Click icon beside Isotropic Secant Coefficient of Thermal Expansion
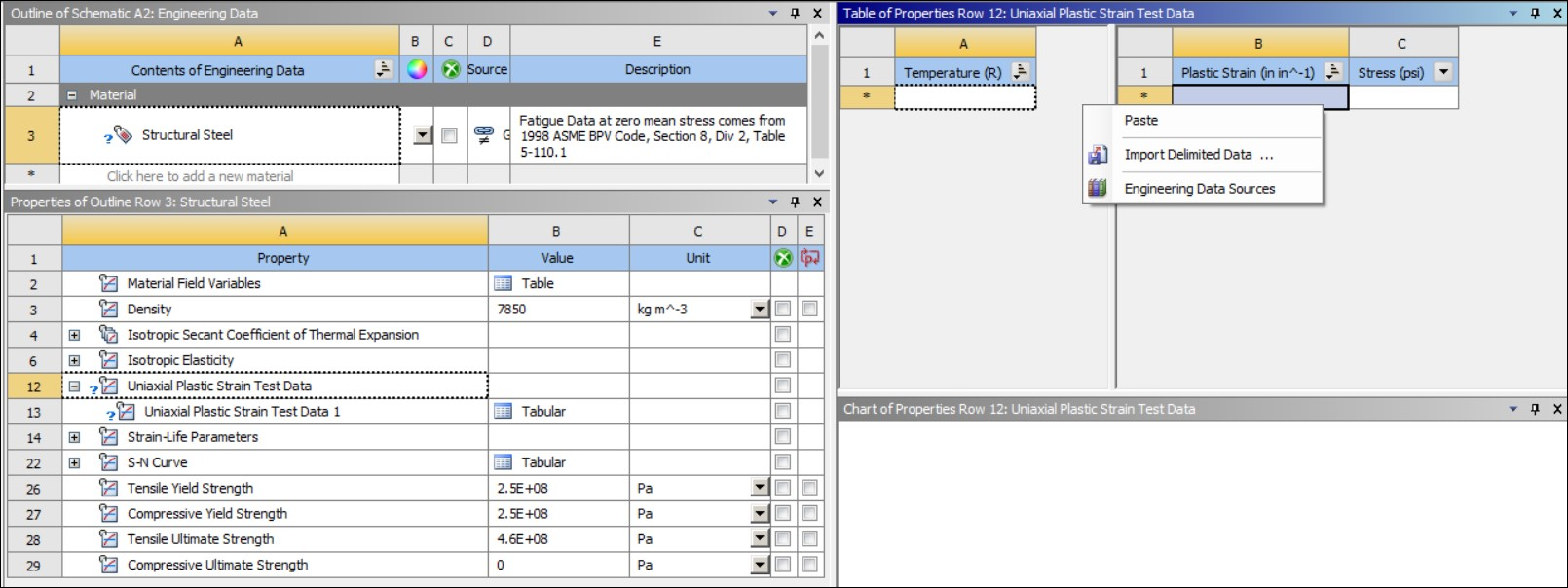Image resolution: width=1568 pixels, height=588 pixels. (x=109, y=334)
